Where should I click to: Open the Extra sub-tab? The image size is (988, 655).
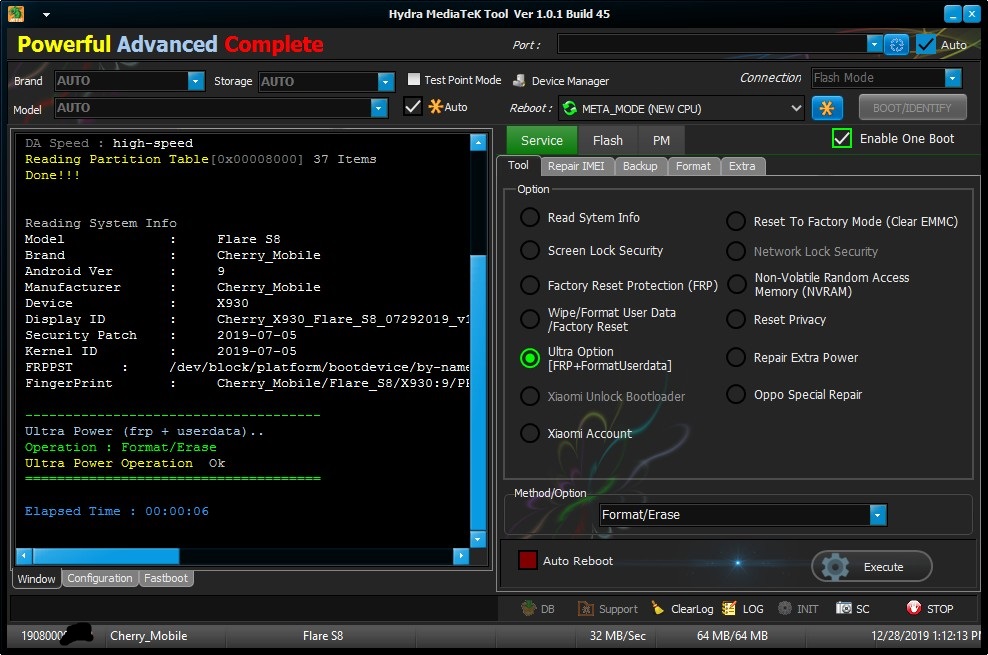click(742, 166)
